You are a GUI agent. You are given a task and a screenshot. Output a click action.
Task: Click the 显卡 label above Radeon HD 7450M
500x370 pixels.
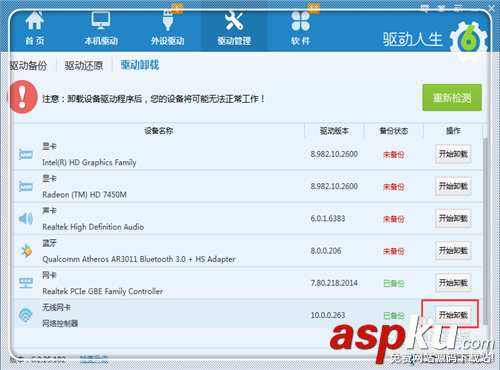click(49, 178)
